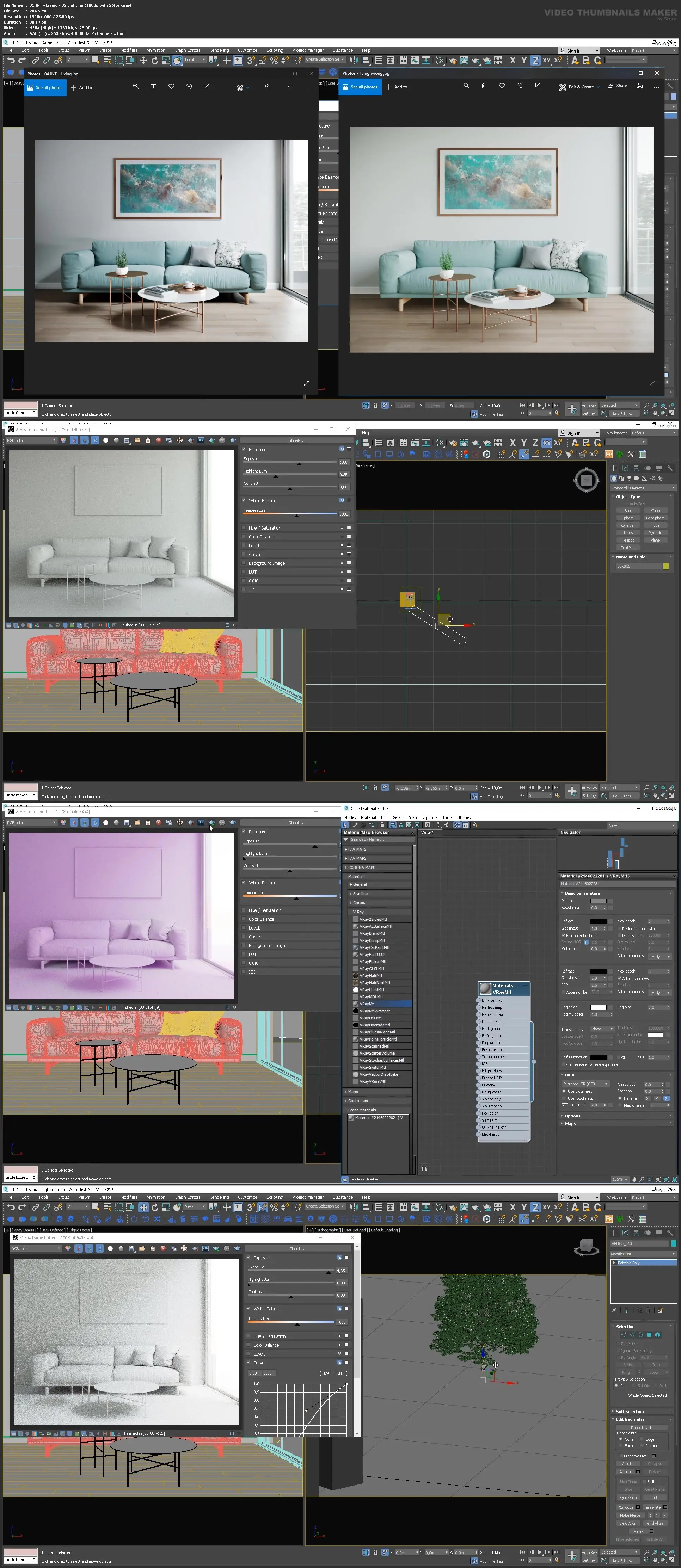Click delete trash icon in Slate Material Editor toolbar
681x1568 pixels.
tap(382, 825)
